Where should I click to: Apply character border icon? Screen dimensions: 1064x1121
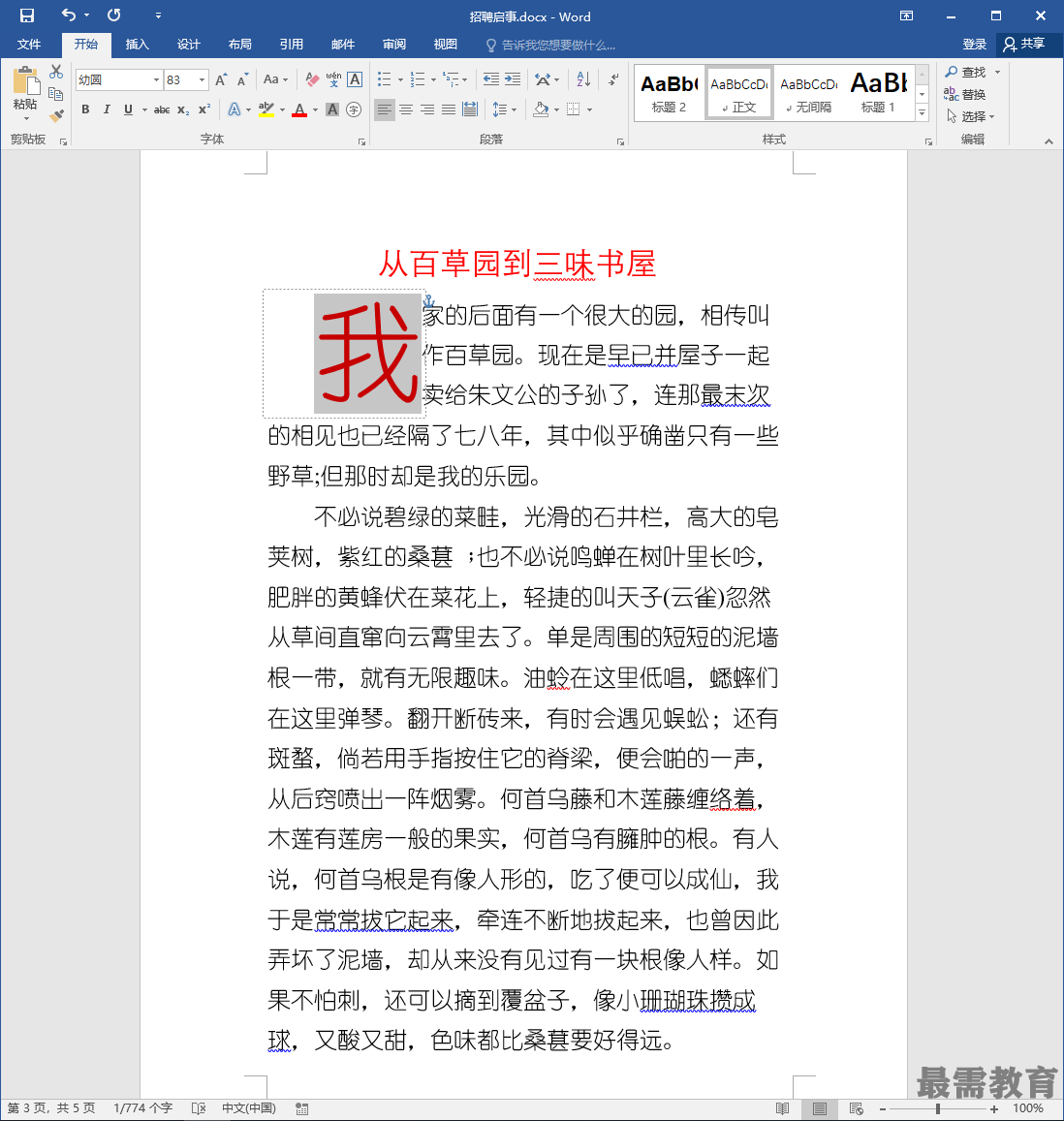pyautogui.click(x=355, y=79)
